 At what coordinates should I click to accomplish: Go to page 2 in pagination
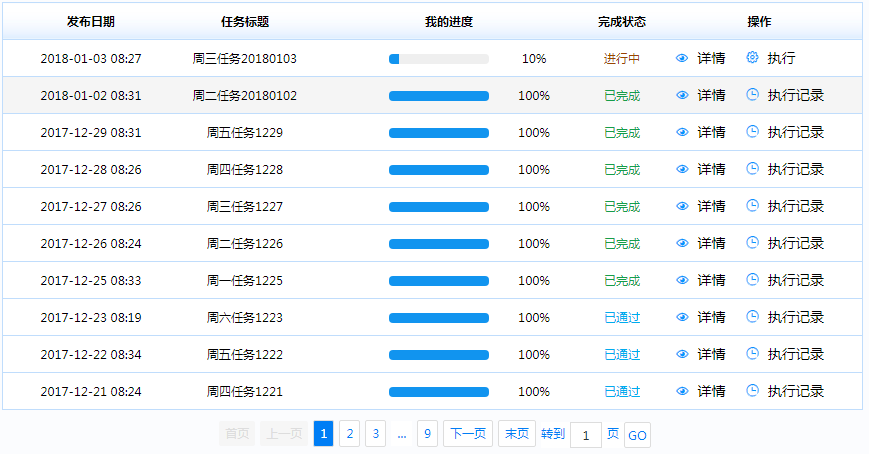pyautogui.click(x=349, y=434)
